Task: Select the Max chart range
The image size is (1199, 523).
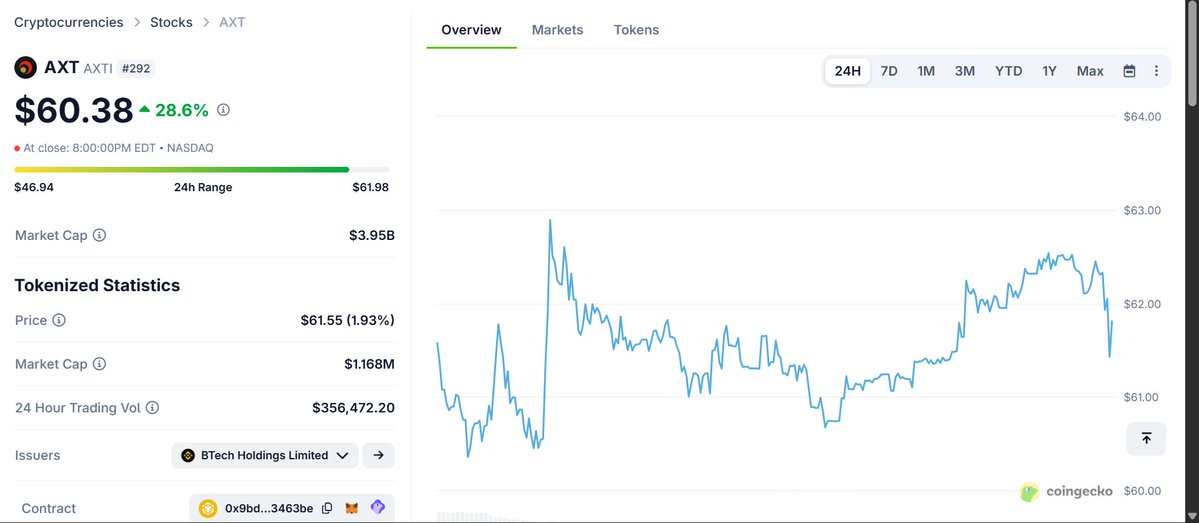Action: [x=1090, y=71]
